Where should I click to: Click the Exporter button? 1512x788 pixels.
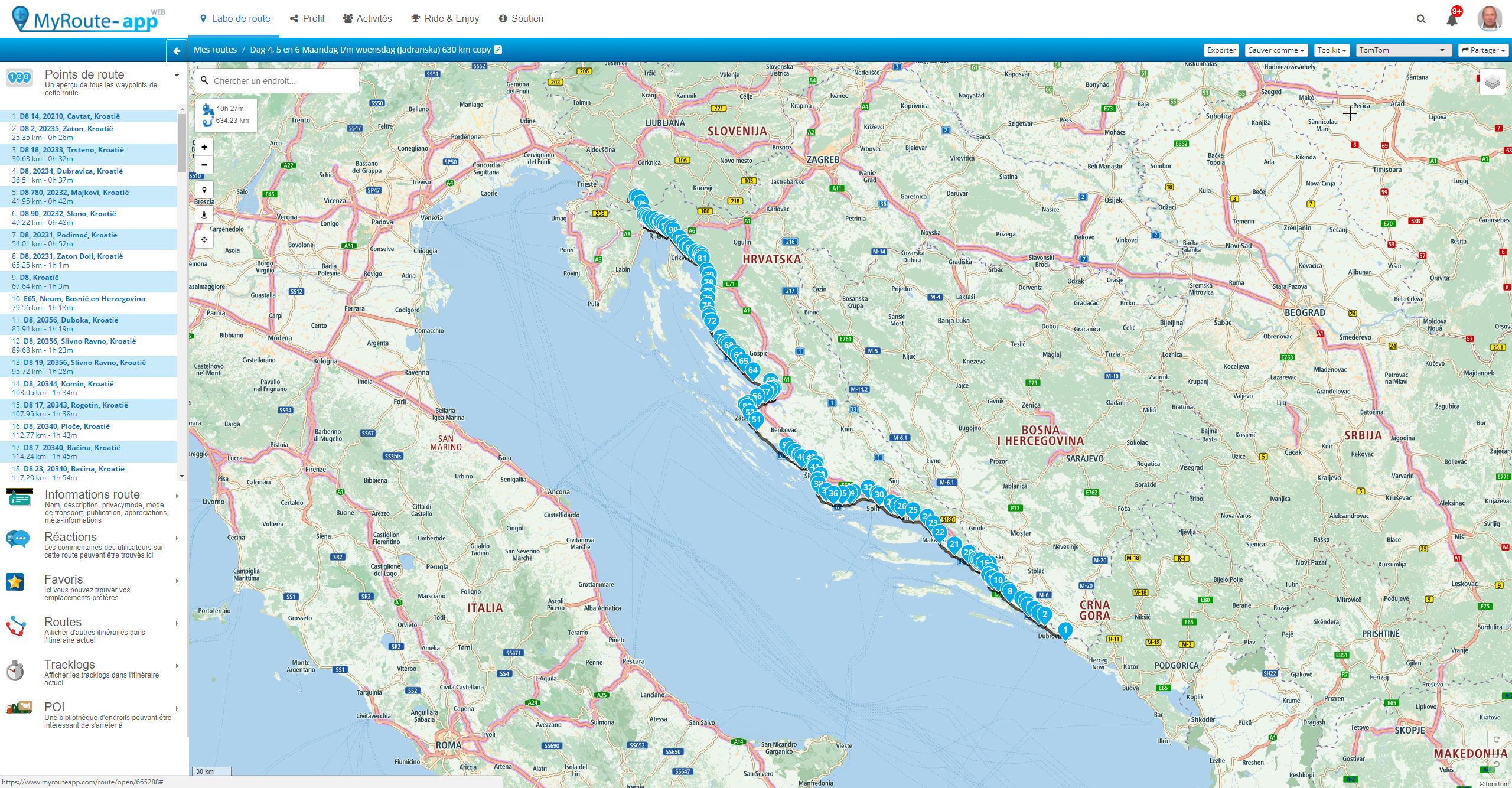pos(1221,50)
